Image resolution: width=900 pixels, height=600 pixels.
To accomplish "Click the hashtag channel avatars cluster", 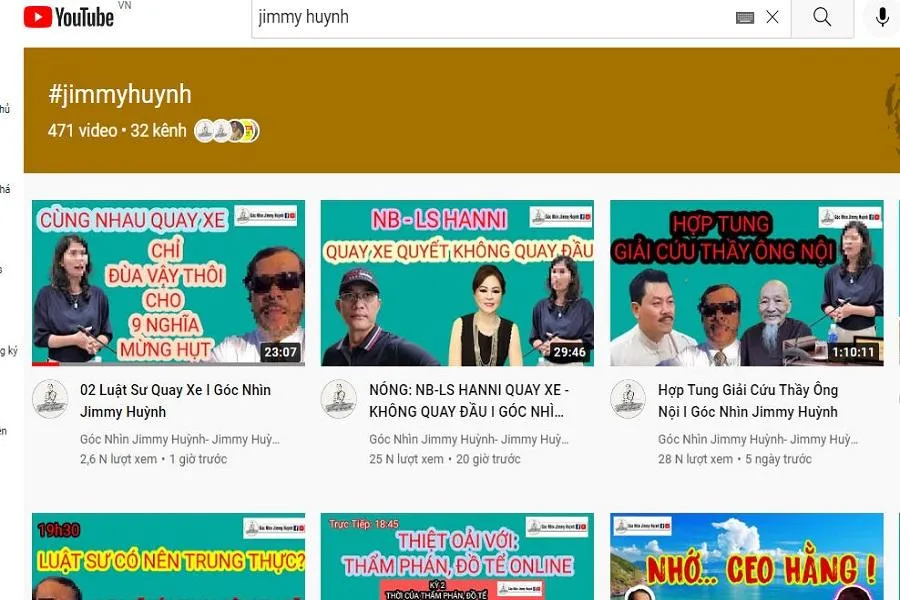I will click(x=227, y=131).
